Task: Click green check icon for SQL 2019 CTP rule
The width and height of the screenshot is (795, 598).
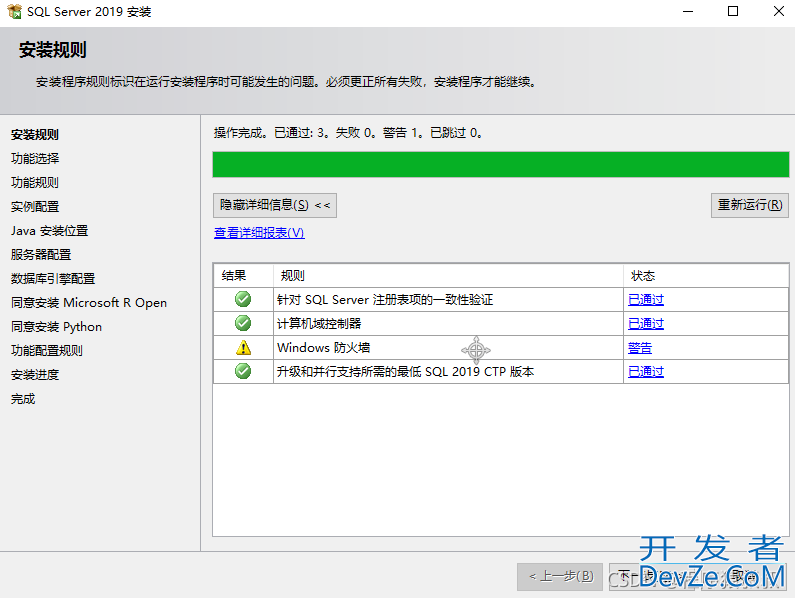Action: (243, 371)
